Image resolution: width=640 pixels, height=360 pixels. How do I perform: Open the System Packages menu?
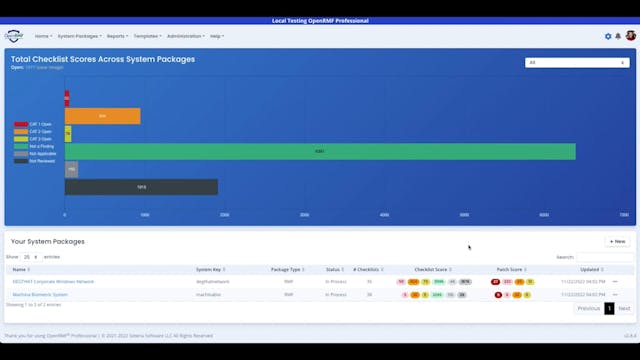[80, 36]
